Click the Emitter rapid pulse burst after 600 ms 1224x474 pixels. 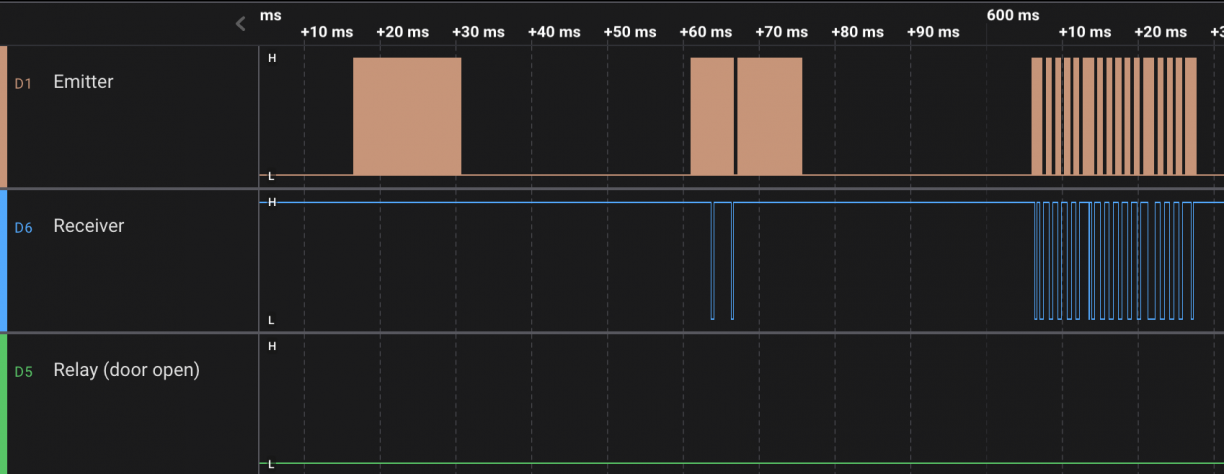(x=1113, y=116)
